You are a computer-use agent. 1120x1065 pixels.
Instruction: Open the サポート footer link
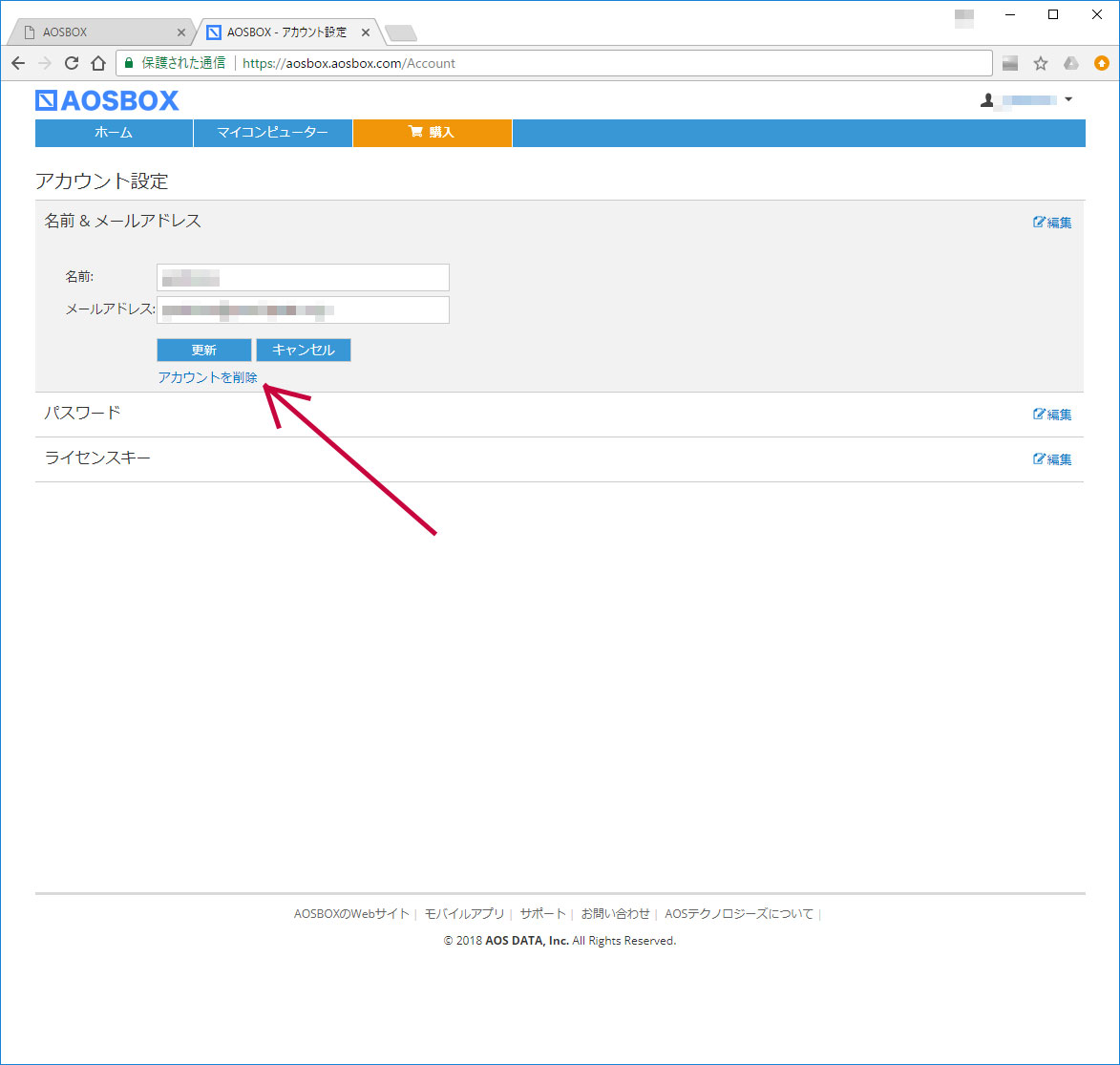coord(543,913)
